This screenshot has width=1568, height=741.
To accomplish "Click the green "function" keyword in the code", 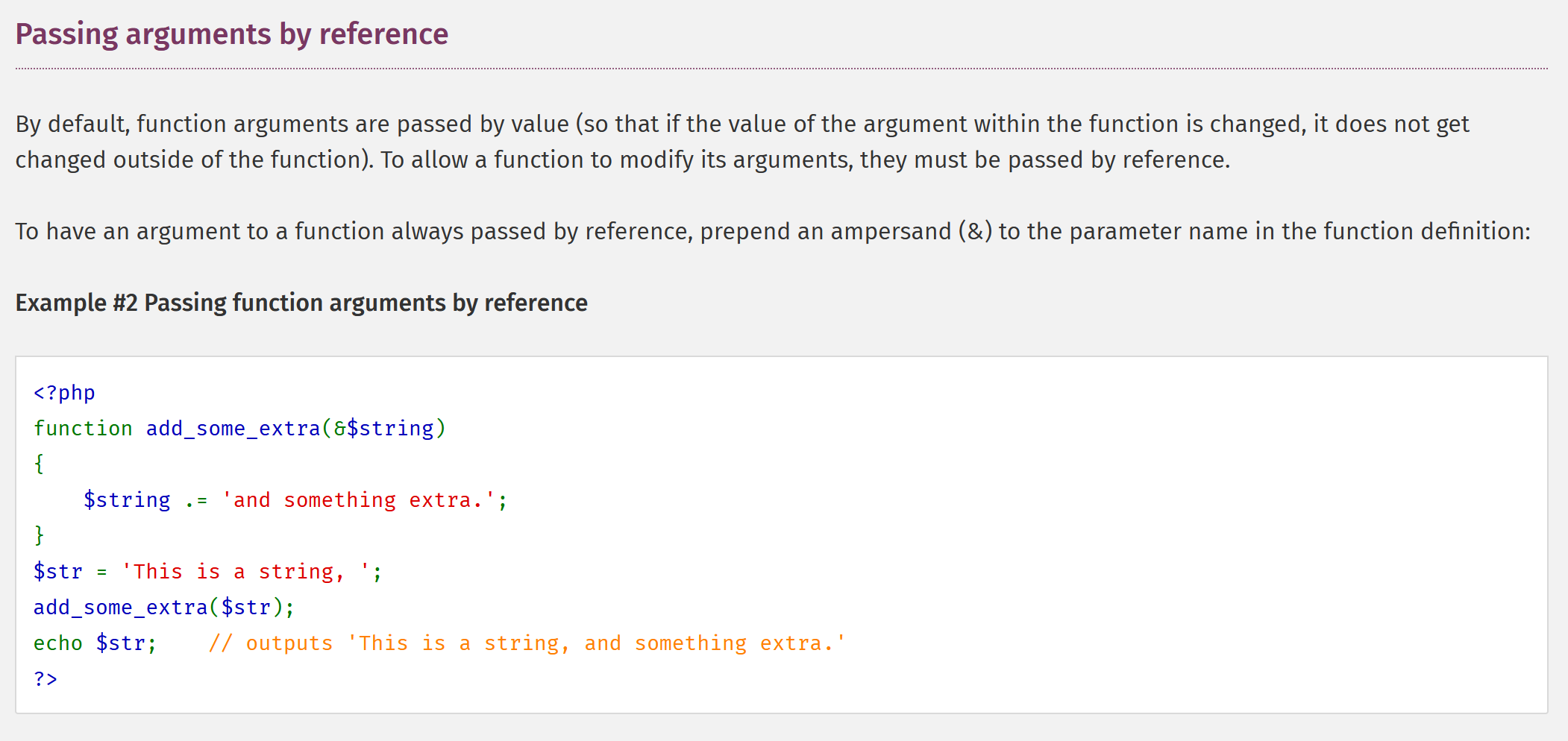I will pyautogui.click(x=83, y=429).
